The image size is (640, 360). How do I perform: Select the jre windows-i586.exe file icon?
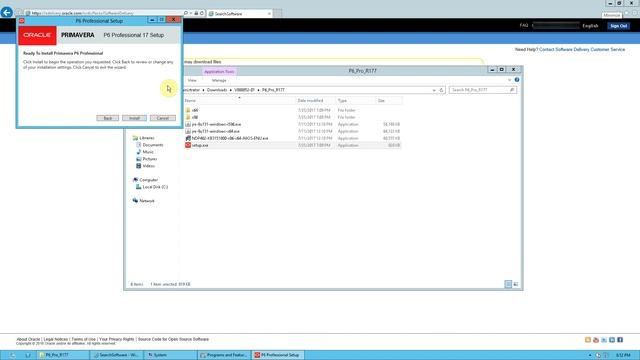click(x=188, y=124)
